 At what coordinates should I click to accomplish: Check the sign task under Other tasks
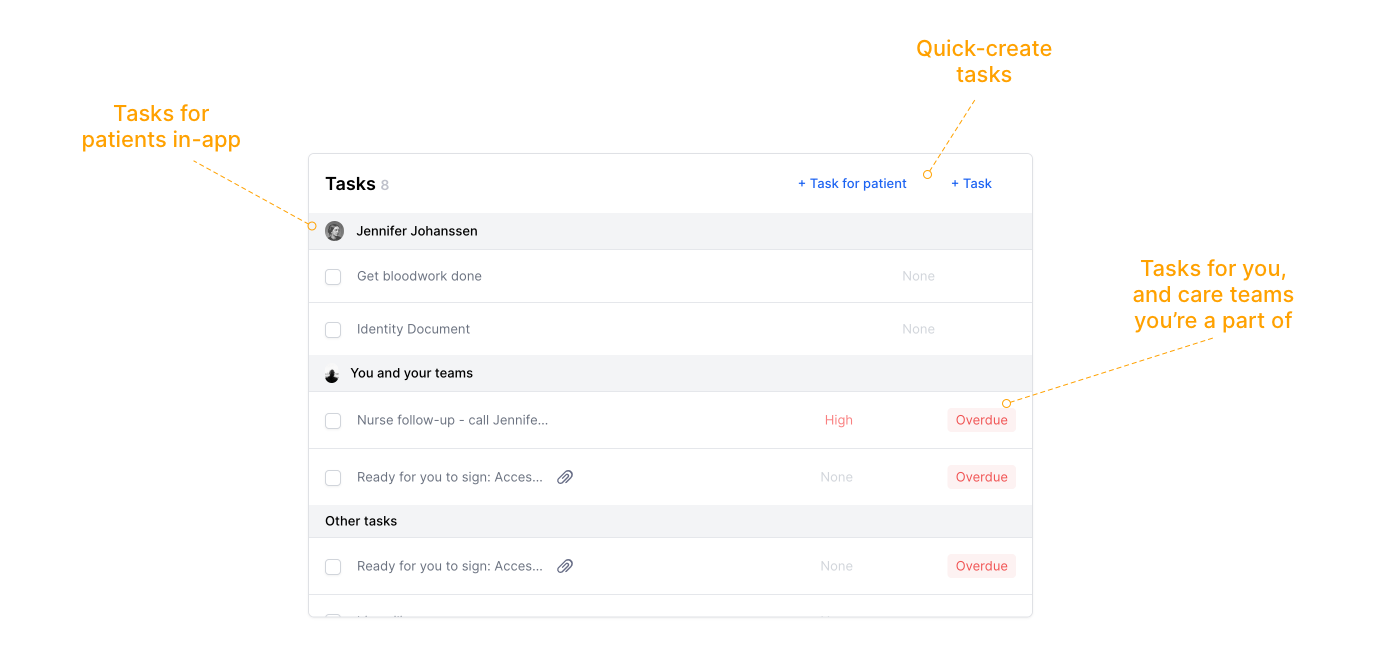(x=333, y=567)
